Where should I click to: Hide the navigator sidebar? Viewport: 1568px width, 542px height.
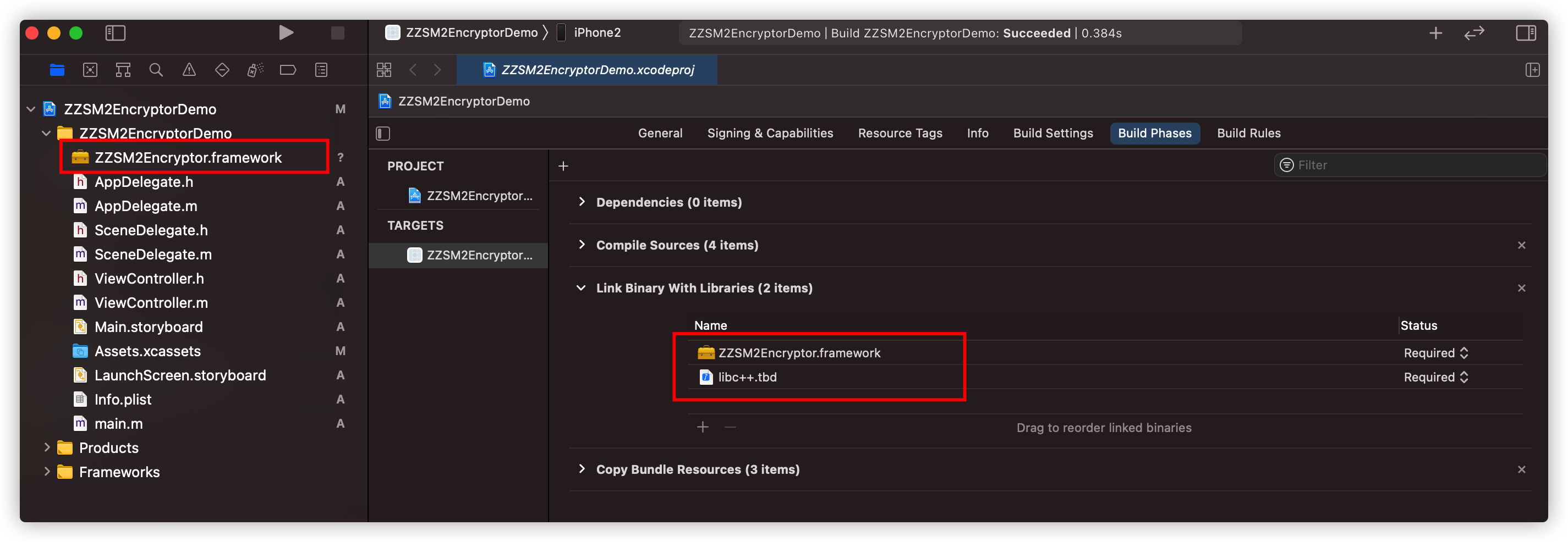(116, 33)
